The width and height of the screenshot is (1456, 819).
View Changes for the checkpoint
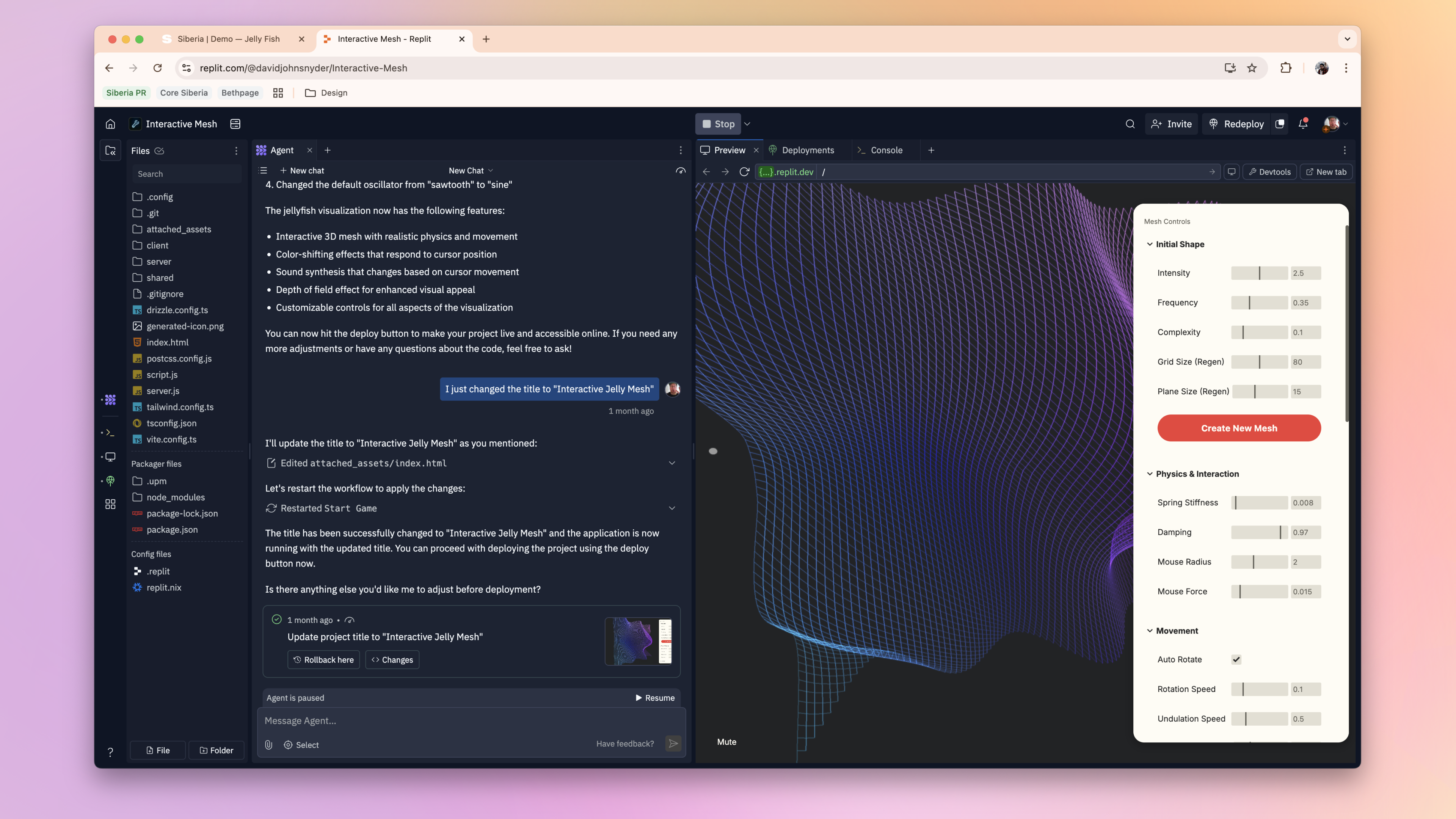click(392, 660)
